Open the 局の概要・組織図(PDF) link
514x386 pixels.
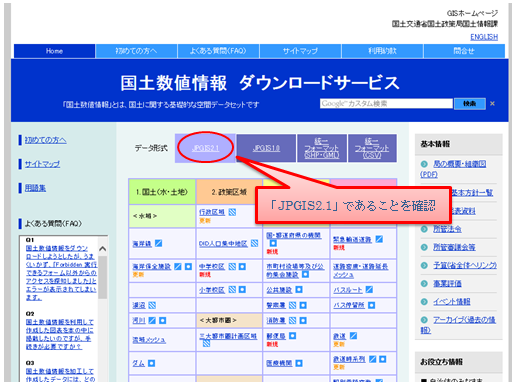pyautogui.click(x=453, y=169)
